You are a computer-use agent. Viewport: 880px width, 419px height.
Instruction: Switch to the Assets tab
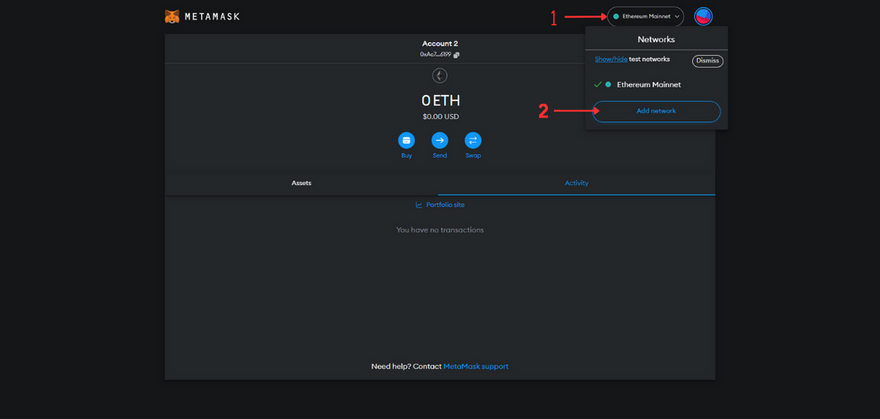[x=301, y=183]
